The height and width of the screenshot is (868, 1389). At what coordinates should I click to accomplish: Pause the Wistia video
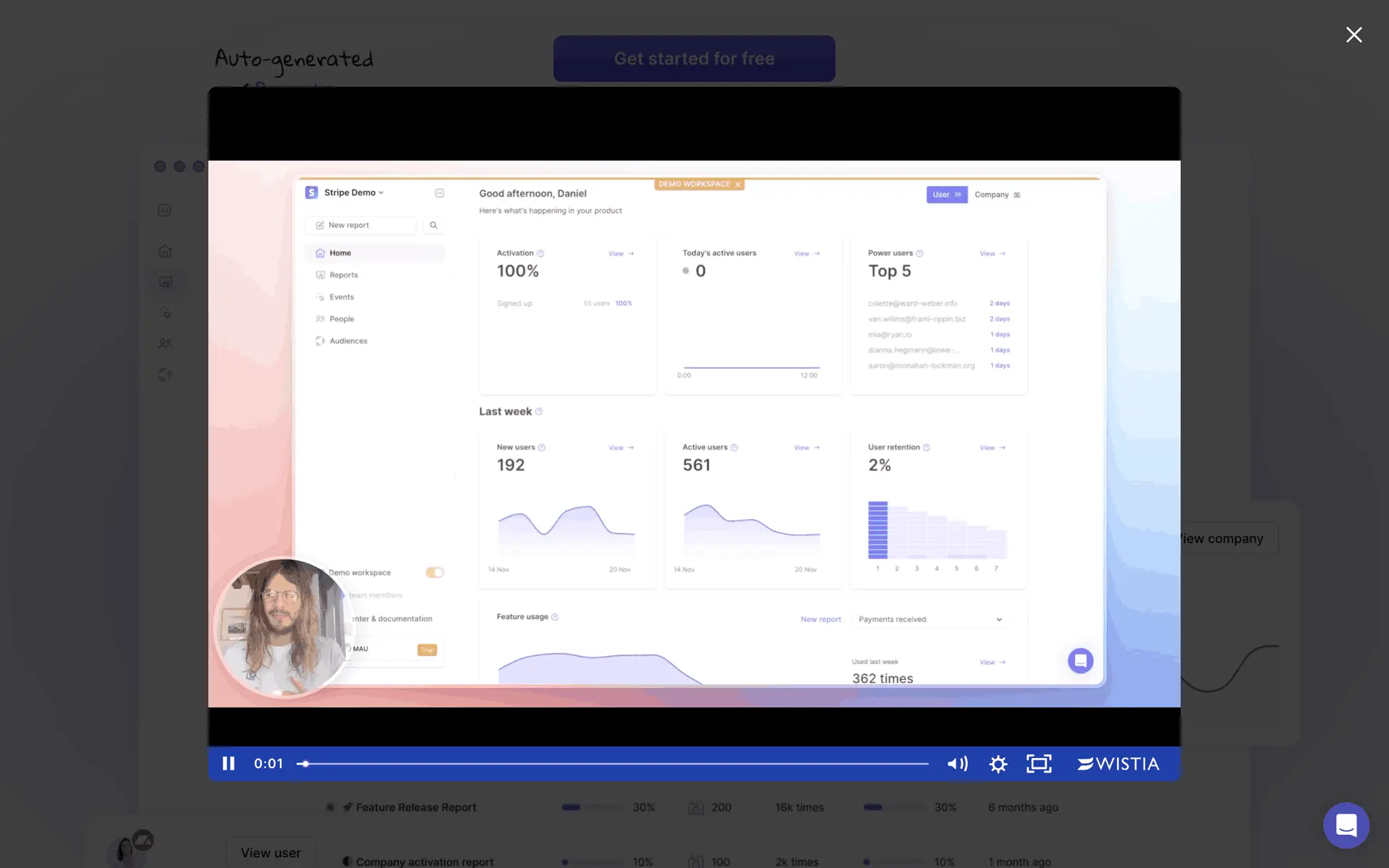229,764
